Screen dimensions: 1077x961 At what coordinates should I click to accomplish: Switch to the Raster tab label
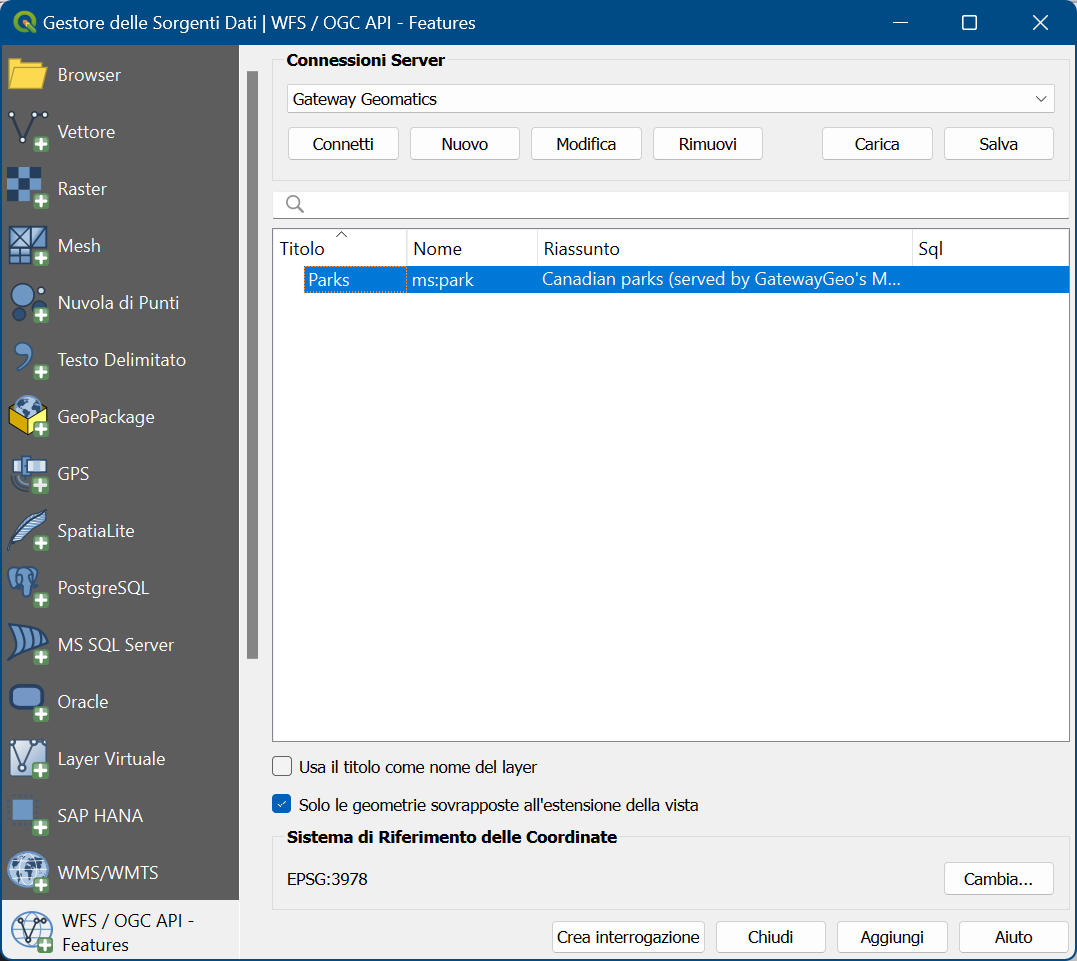(x=82, y=189)
